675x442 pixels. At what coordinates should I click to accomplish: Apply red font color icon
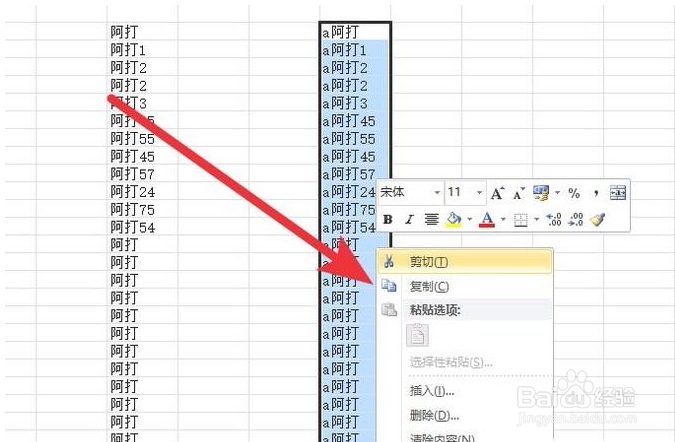click(x=487, y=219)
